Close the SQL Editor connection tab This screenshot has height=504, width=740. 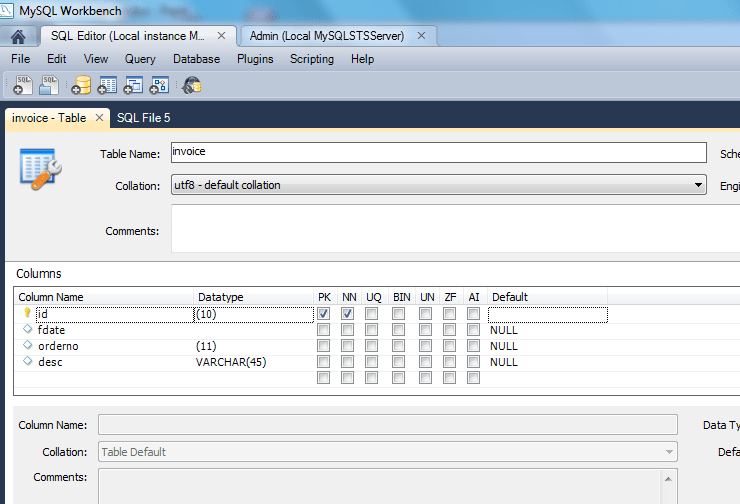[221, 36]
